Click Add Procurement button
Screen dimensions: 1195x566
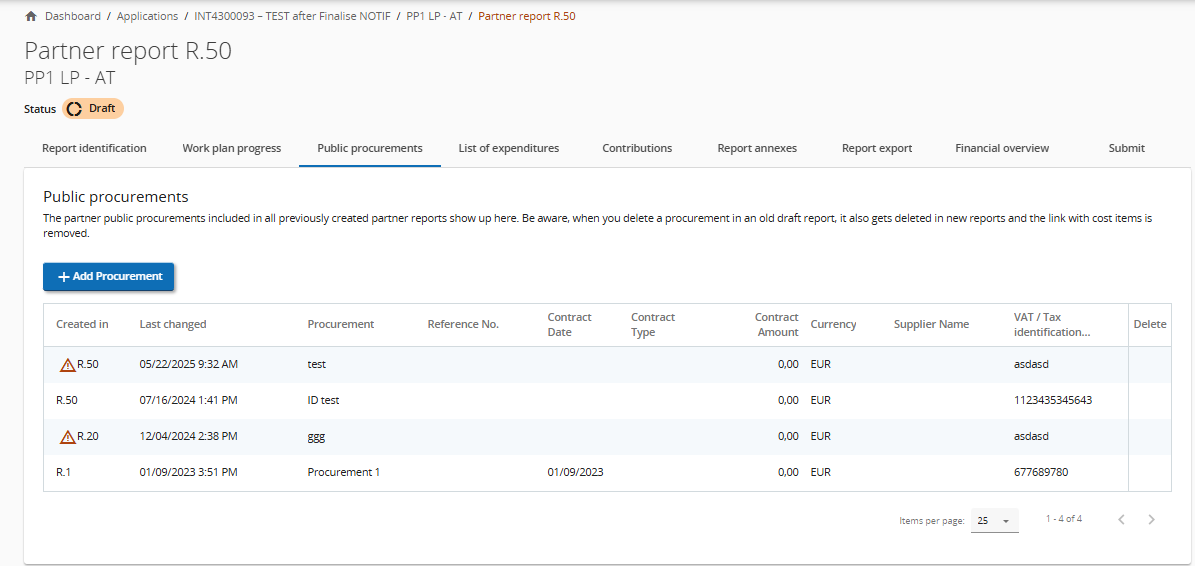click(x=109, y=277)
